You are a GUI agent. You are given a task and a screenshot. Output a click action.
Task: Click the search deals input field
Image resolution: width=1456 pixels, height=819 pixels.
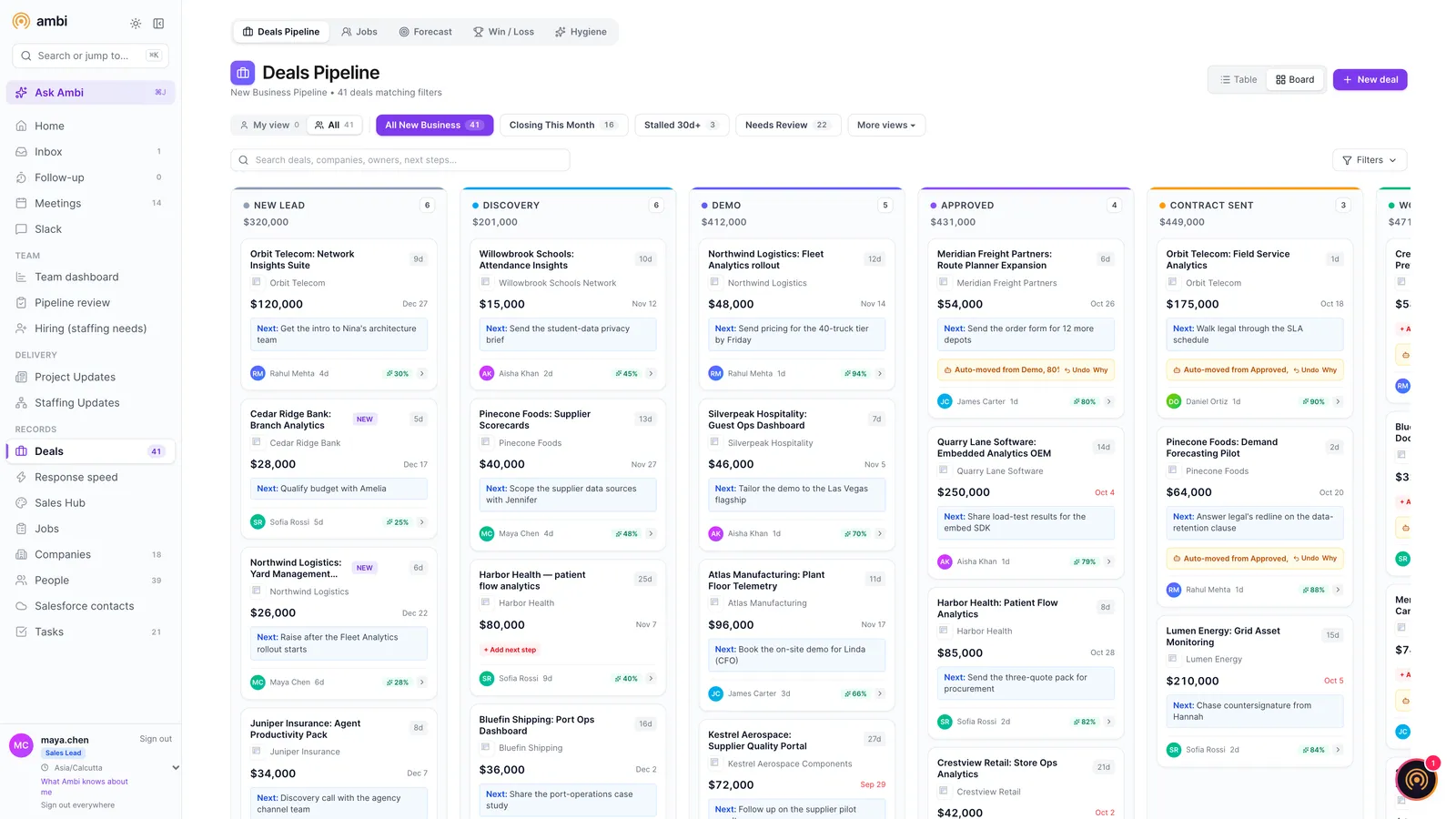coord(400,160)
